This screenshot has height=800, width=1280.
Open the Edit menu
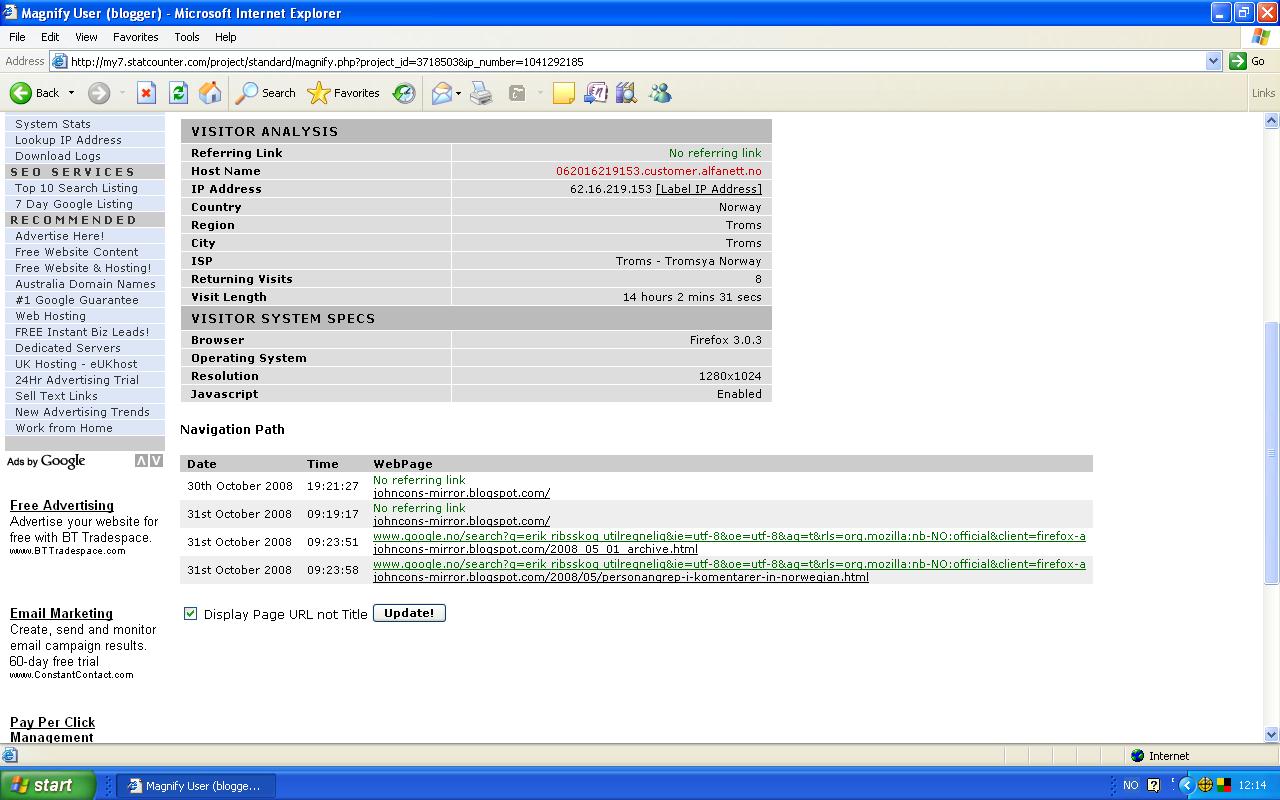coord(50,37)
